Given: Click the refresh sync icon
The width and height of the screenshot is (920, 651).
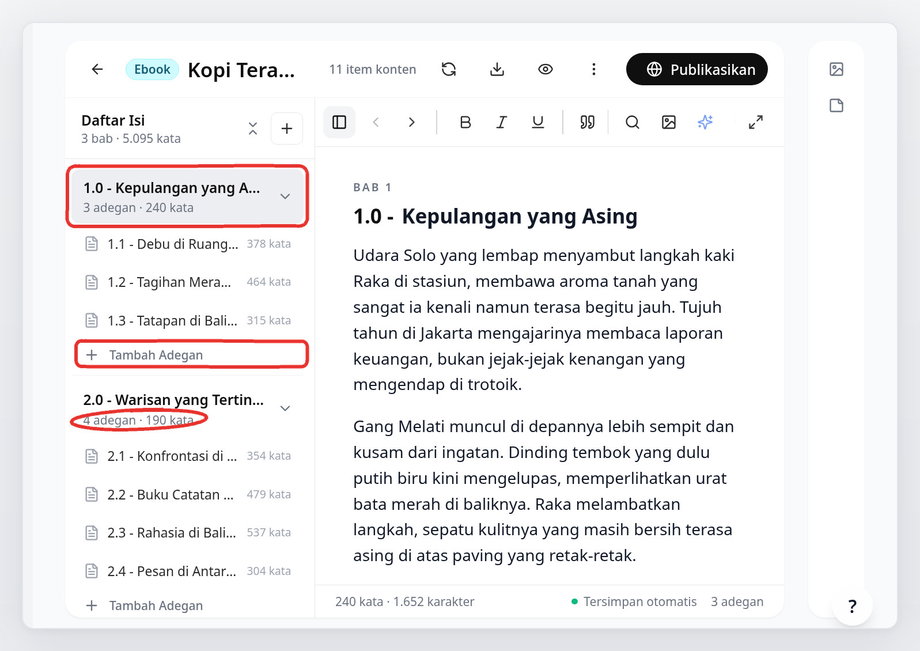Looking at the screenshot, I should click(449, 69).
